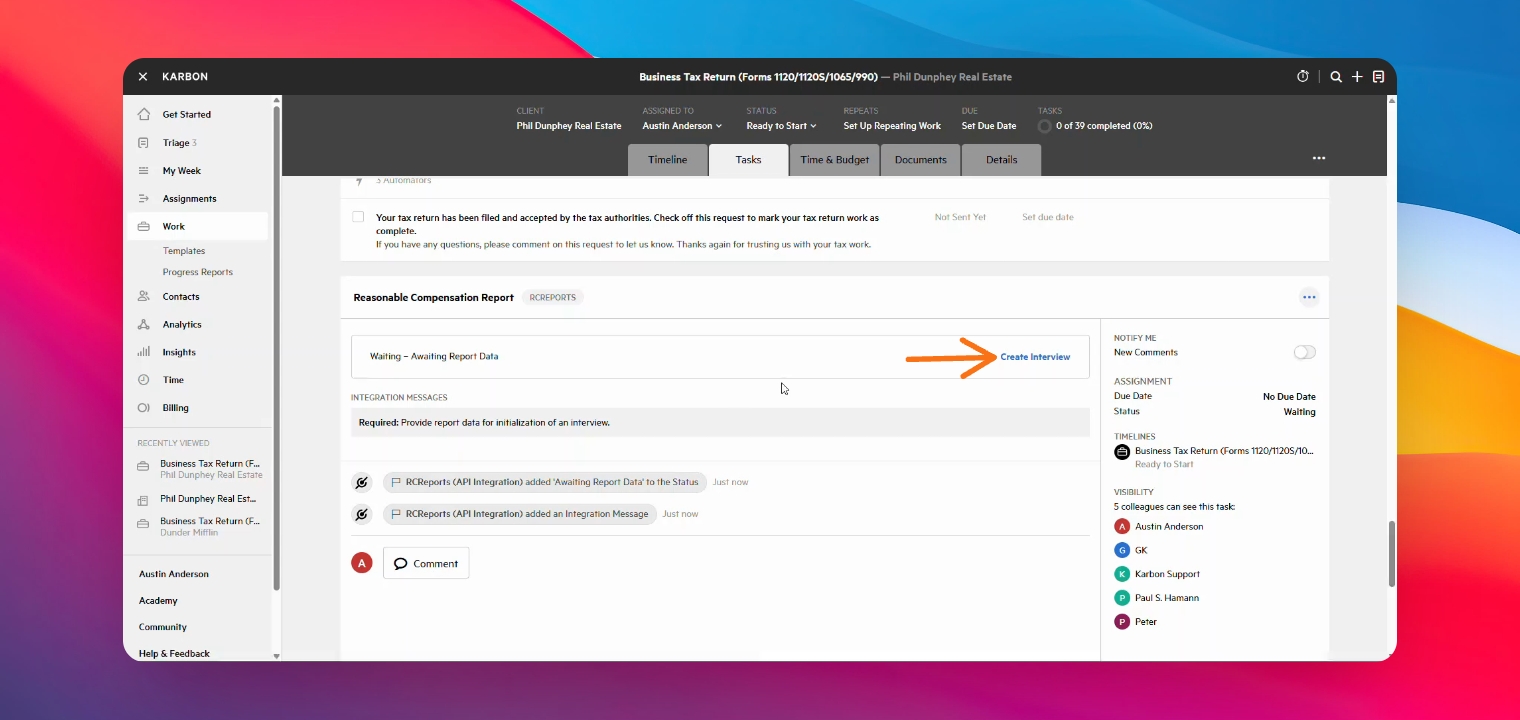This screenshot has height=720, width=1520.
Task: Click the Triage sidebar icon
Action: tap(144, 143)
